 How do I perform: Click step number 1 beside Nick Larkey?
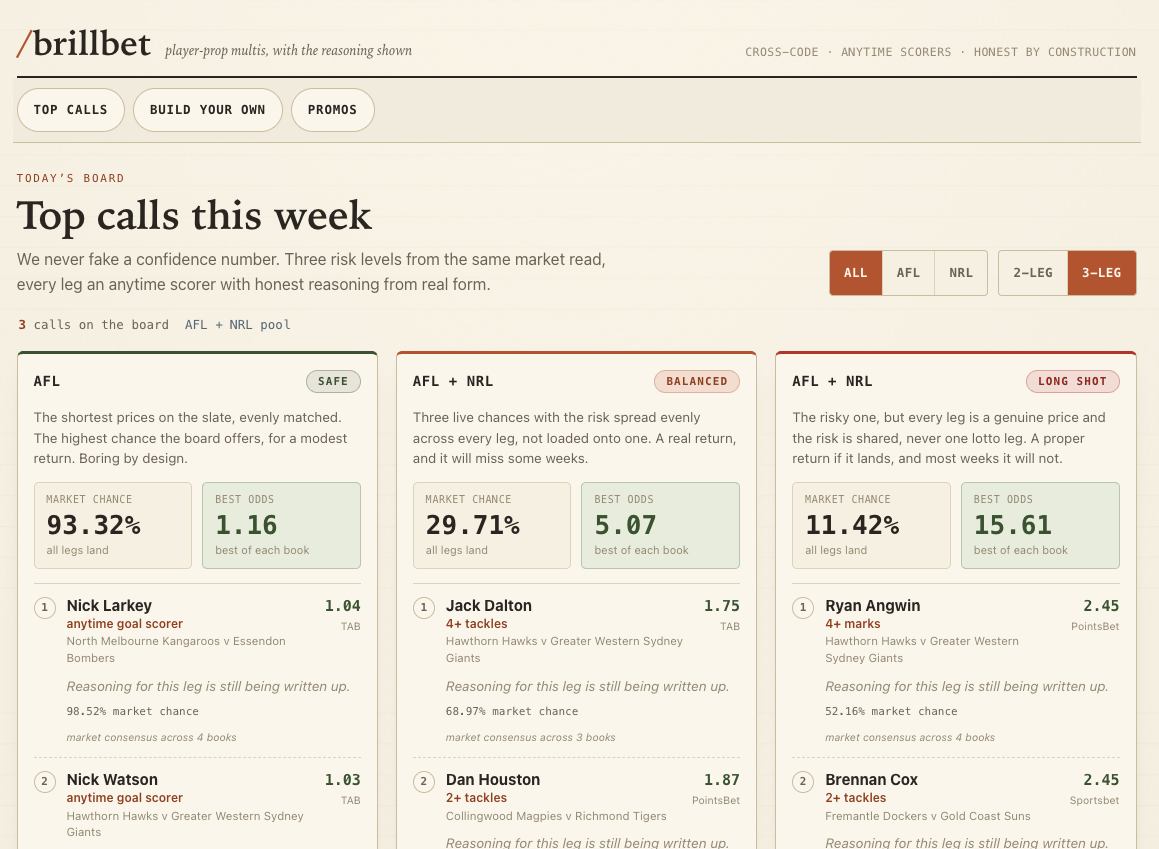pos(44,608)
